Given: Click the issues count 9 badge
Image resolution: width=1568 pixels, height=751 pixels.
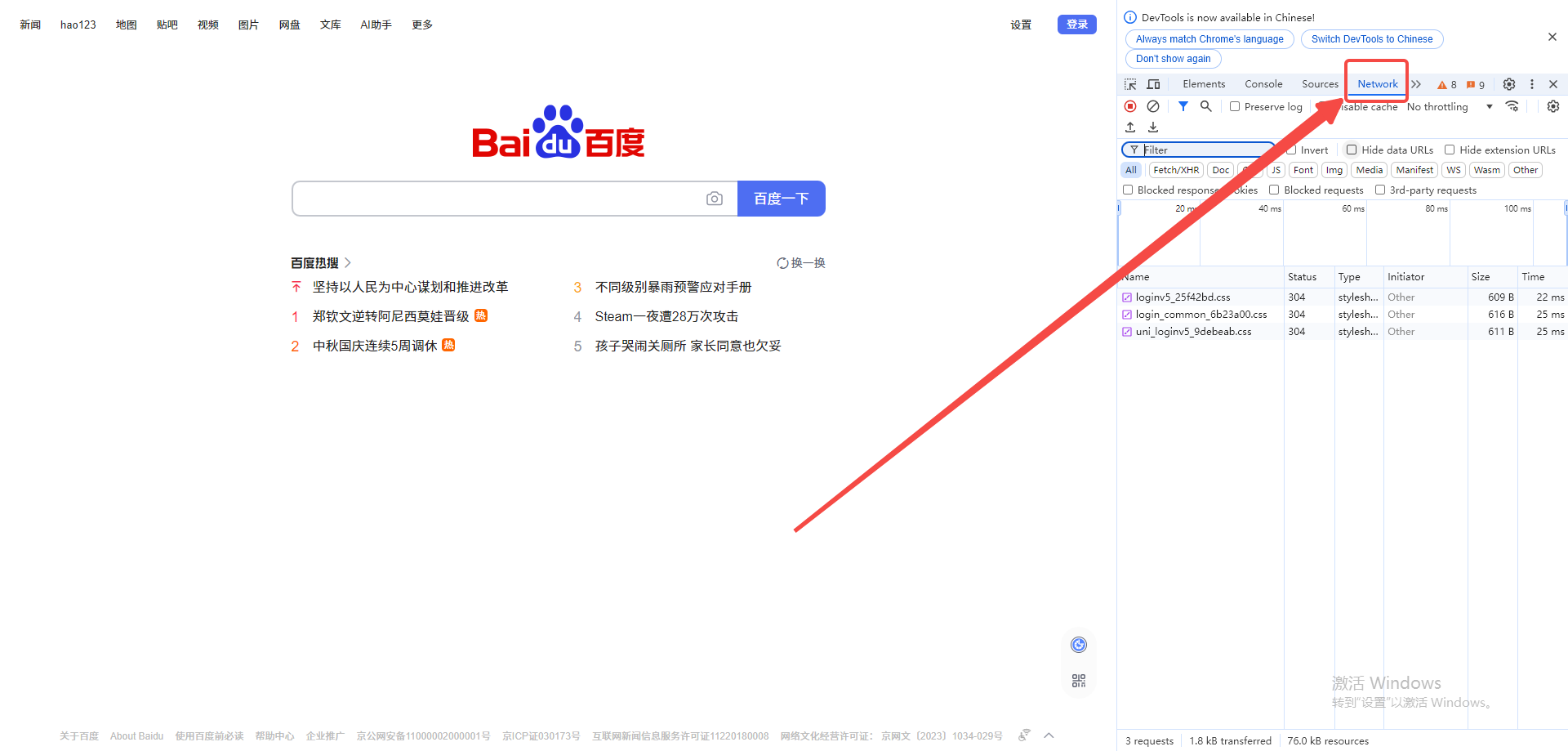Looking at the screenshot, I should 1476,84.
